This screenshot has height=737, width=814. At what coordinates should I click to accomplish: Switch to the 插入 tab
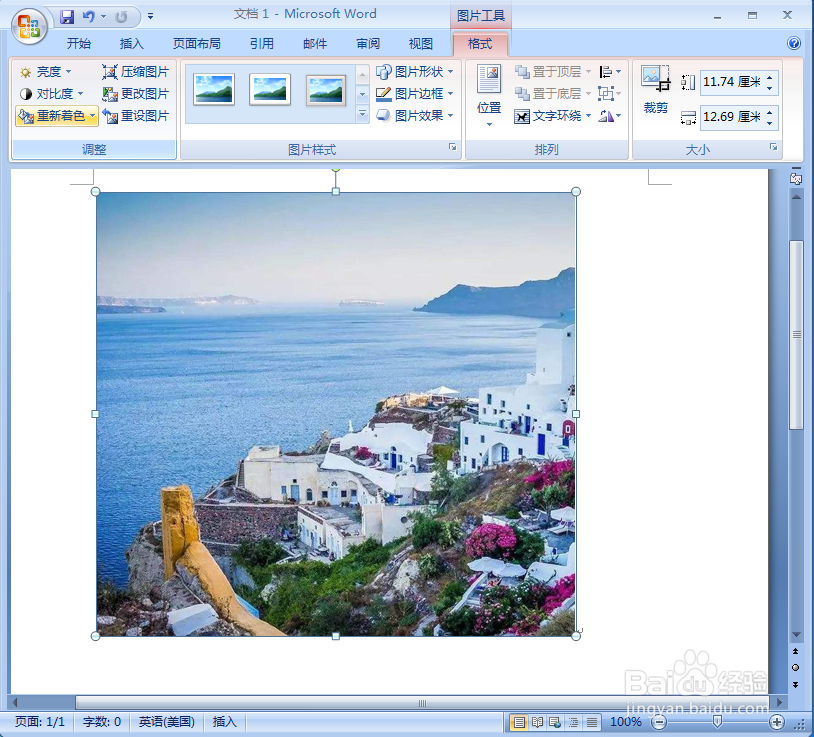[x=131, y=44]
